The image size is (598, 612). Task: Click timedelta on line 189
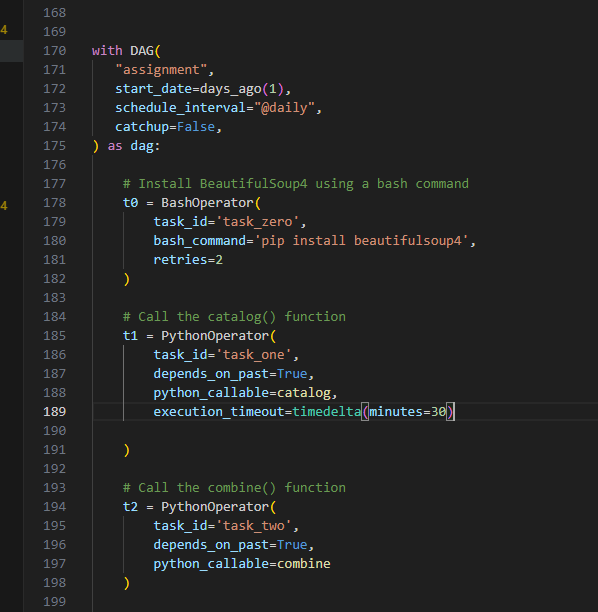[x=327, y=412]
